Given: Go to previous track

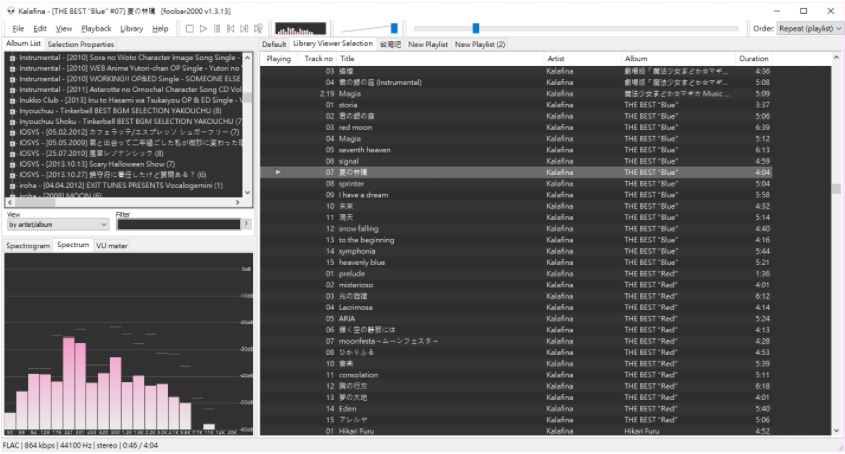Looking at the screenshot, I should coord(230,29).
